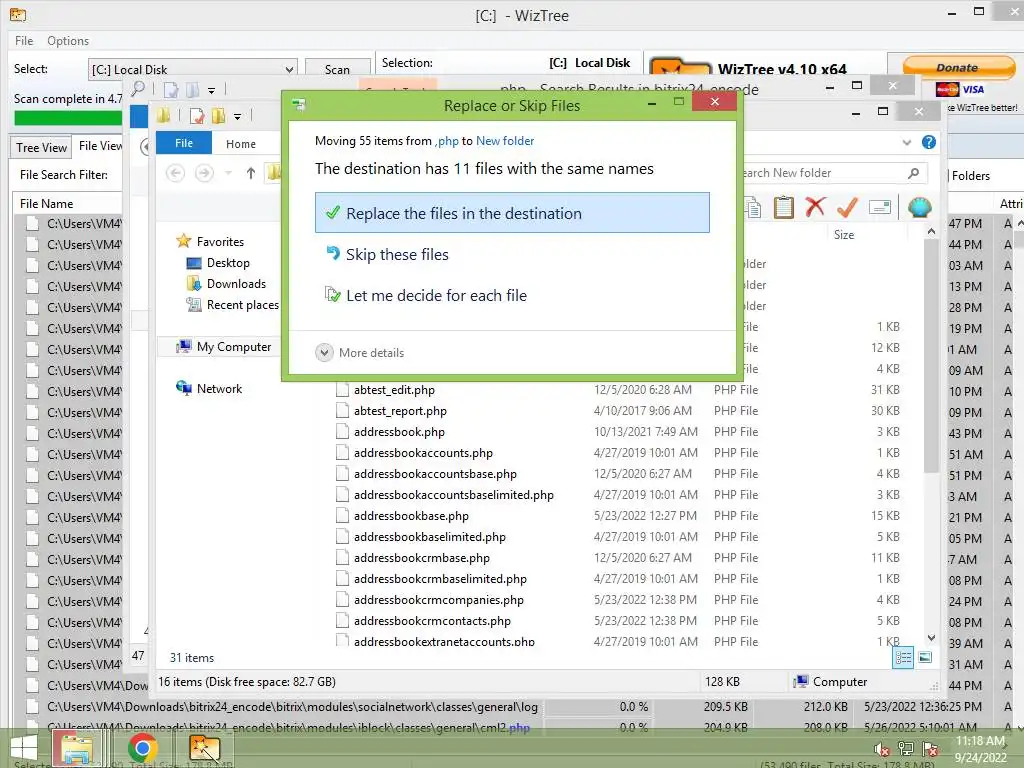1024x768 pixels.
Task: Select file abtest_report.php
Action: 400,411
